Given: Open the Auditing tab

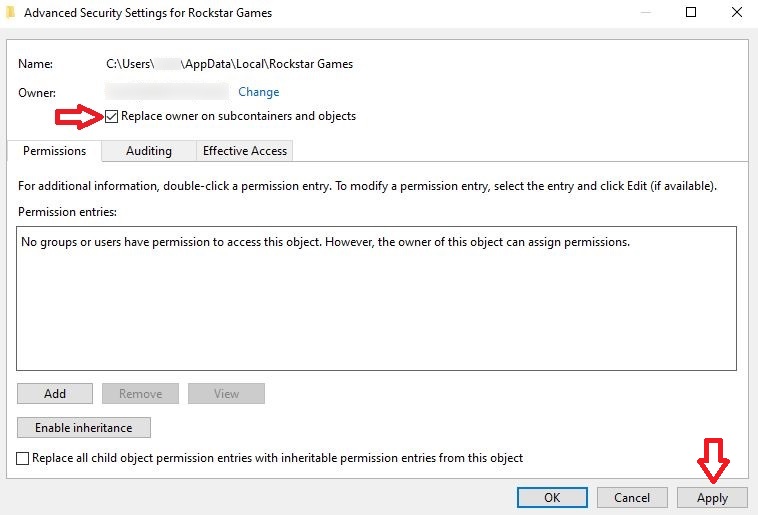Looking at the screenshot, I should [149, 151].
